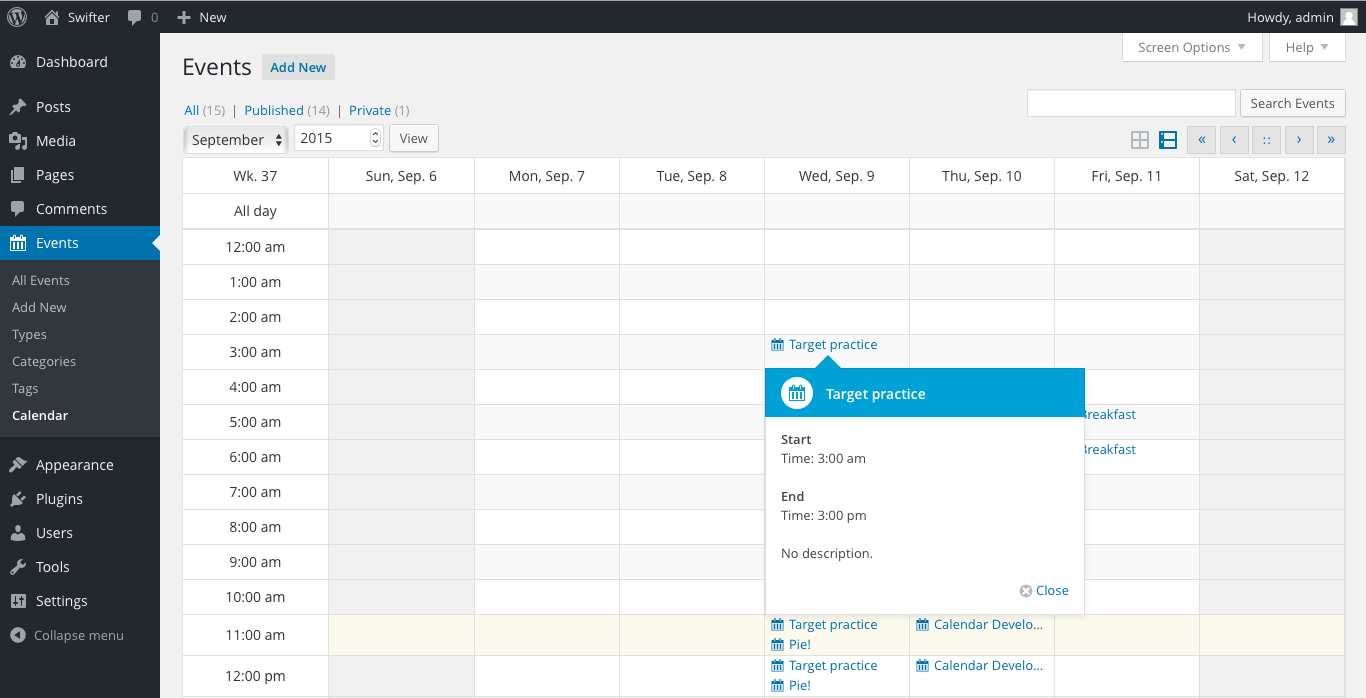Go to previous week ‹ button
Viewport: 1366px width, 698px height.
click(1234, 140)
